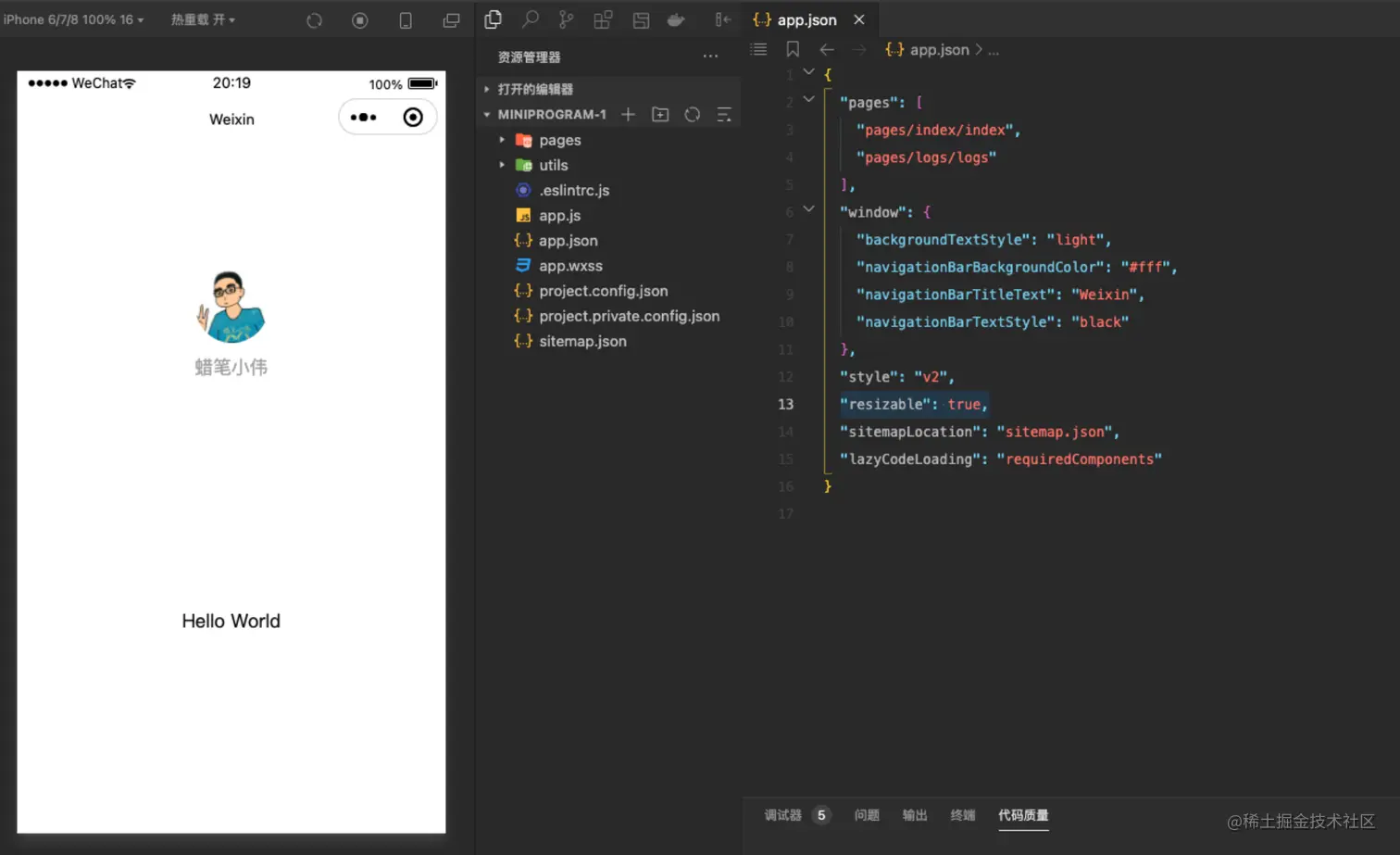
Task: Close the app.json editor tab
Action: click(859, 19)
